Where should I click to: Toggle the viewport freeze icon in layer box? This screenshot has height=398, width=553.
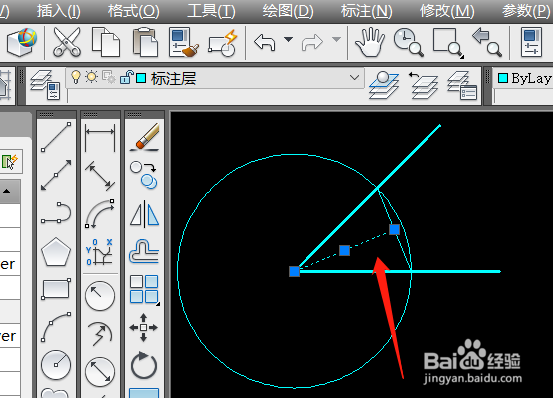point(108,77)
